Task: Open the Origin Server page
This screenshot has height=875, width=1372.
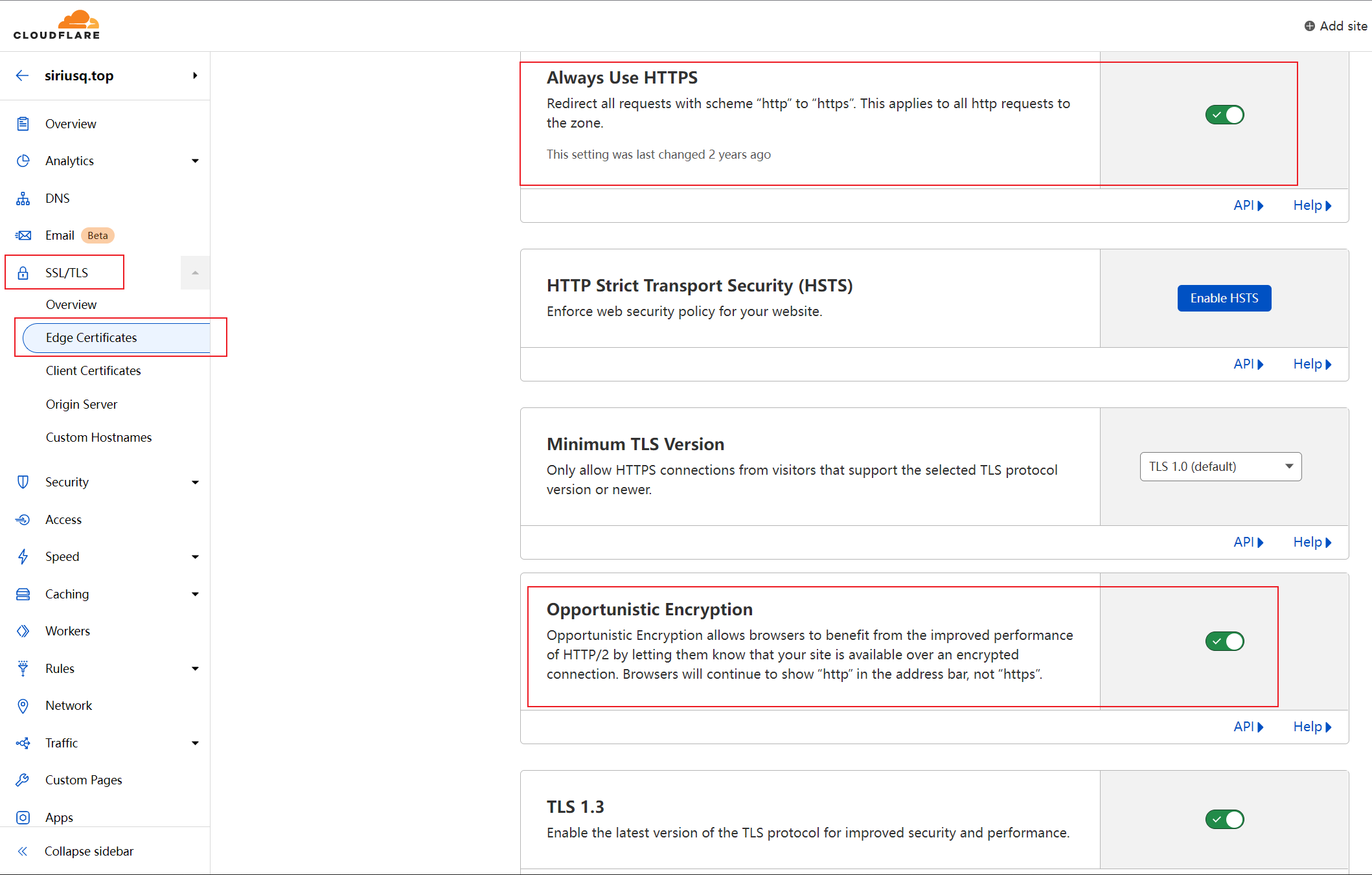Action: (82, 403)
